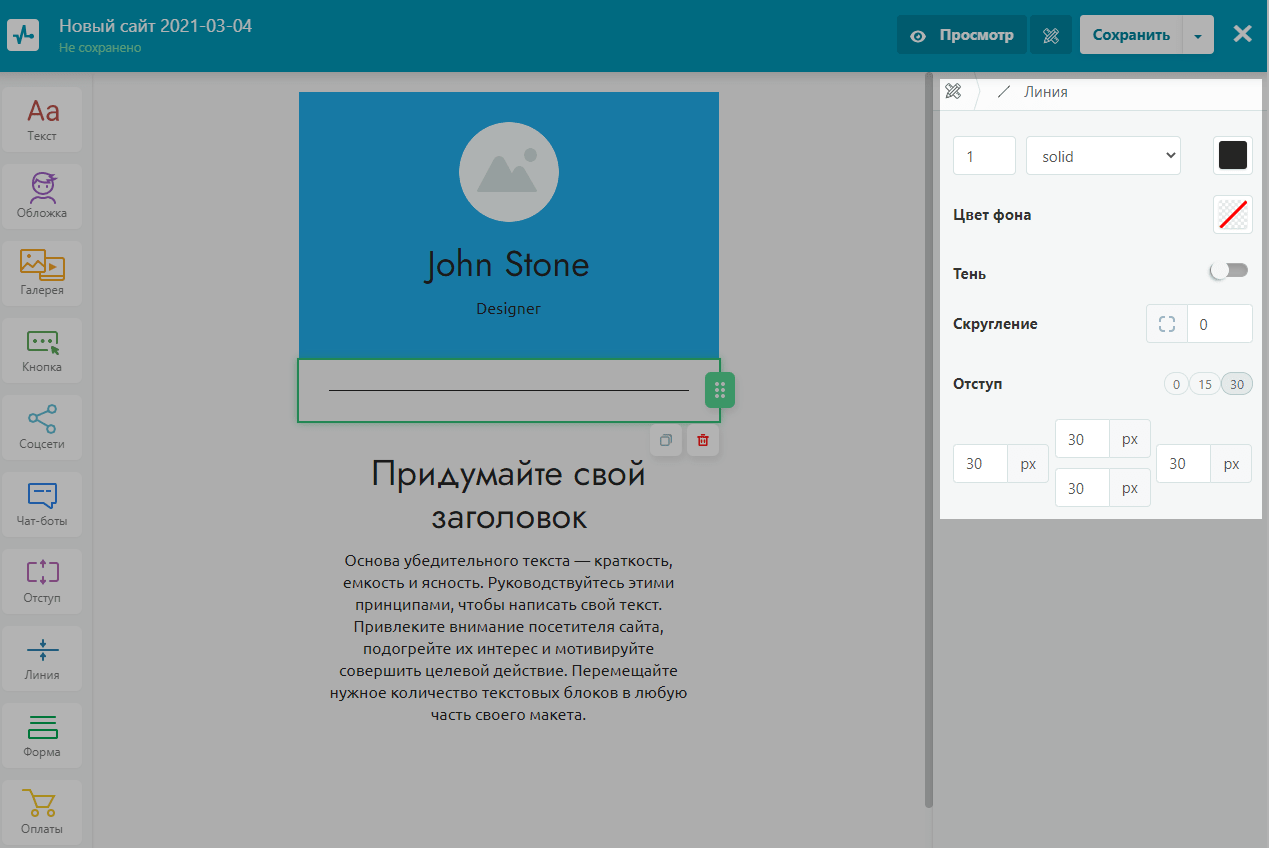
Task: Enable the Shadow (Тень) toggle
Action: click(1230, 271)
